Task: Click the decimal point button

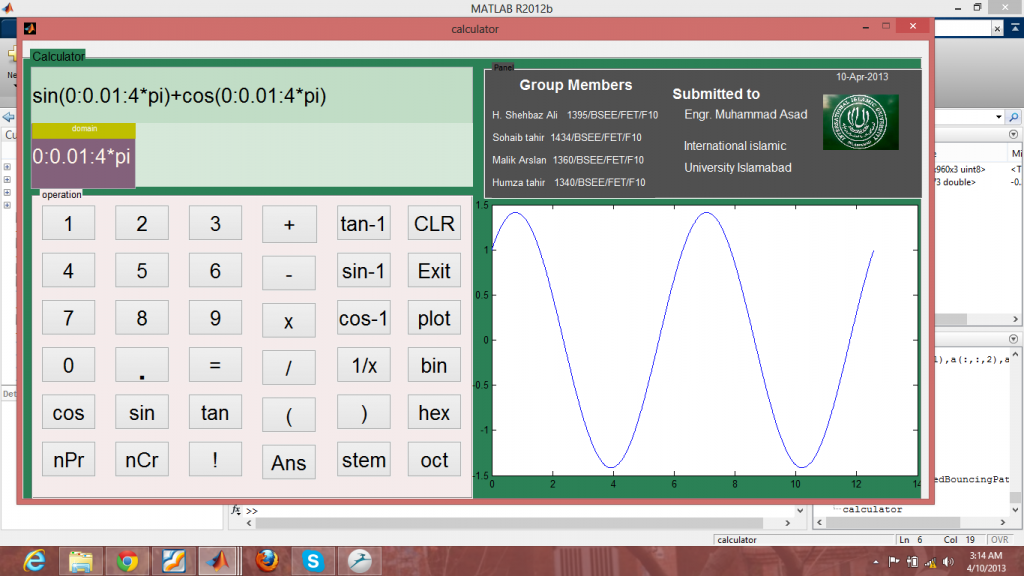Action: (142, 365)
